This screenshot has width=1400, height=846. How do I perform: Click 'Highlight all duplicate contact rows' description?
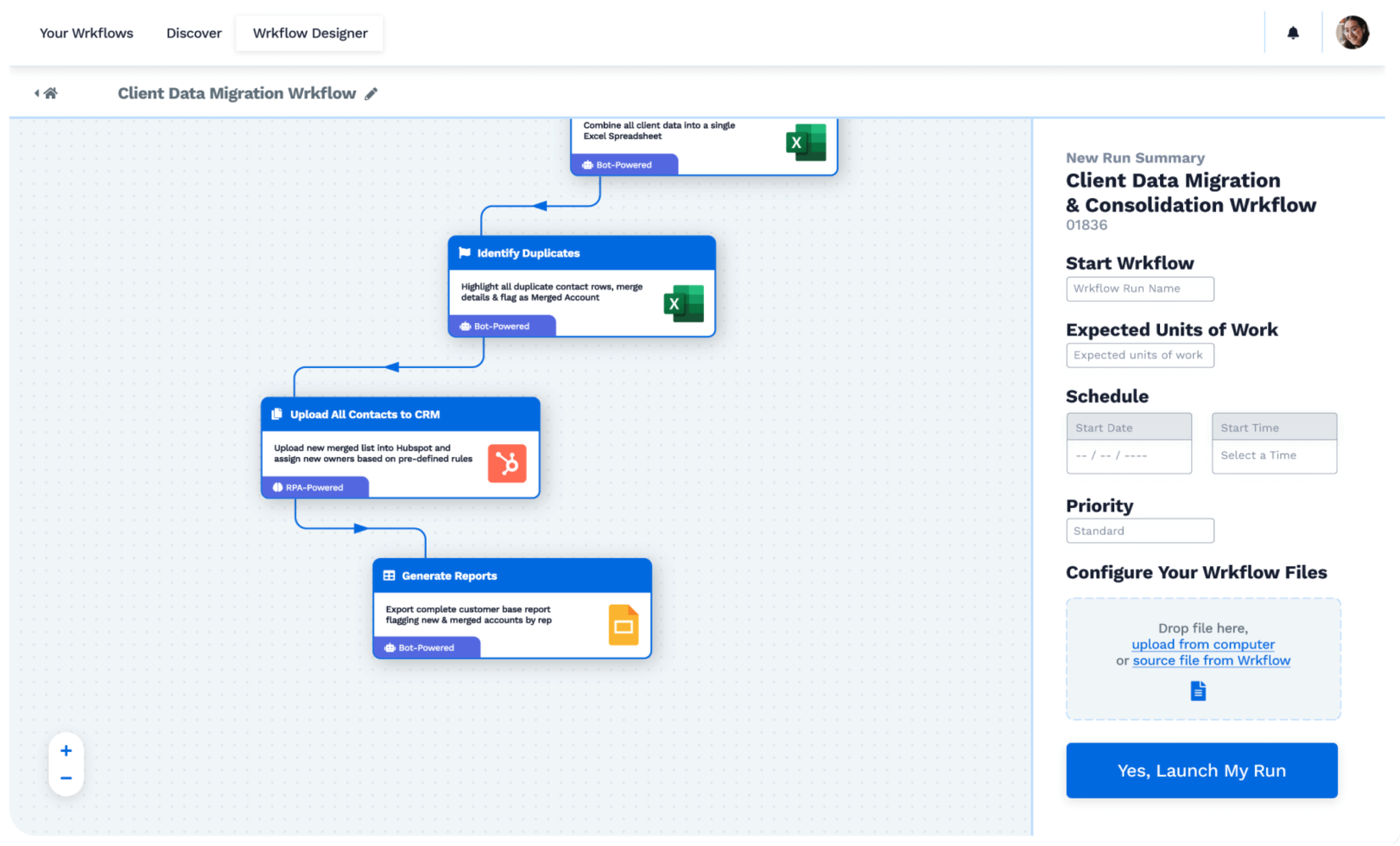(551, 292)
